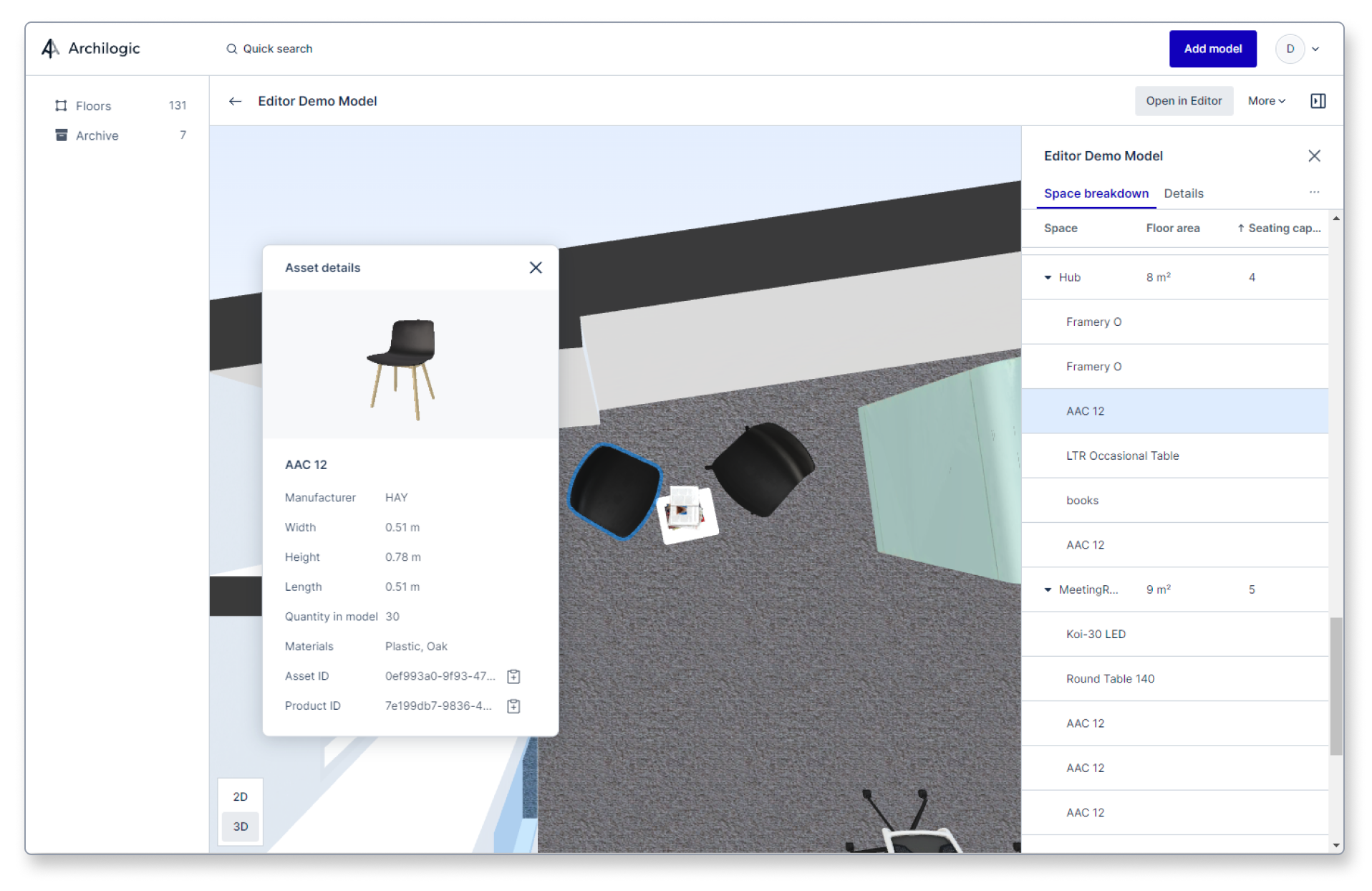Image resolution: width=1372 pixels, height=891 pixels.
Task: Select the highlighted black chair in 3D view
Action: (x=616, y=491)
